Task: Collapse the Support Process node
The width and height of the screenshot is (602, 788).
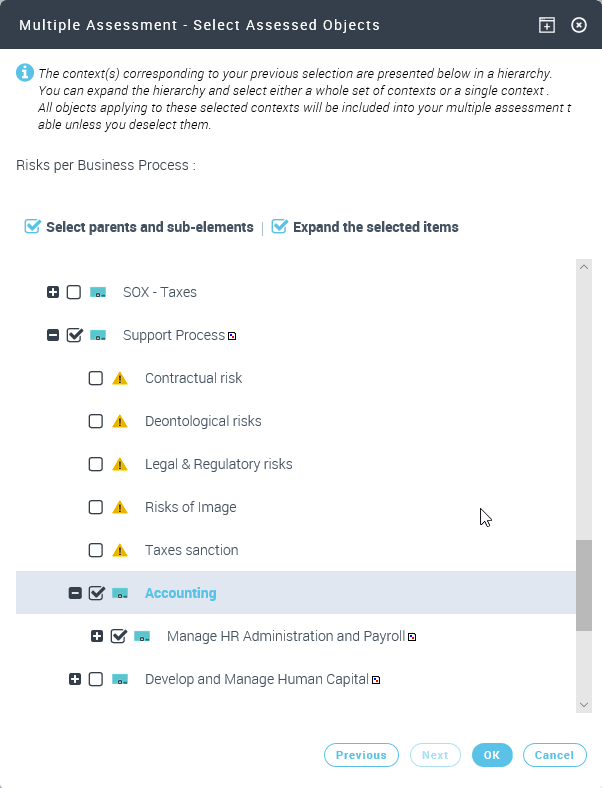Action: [x=53, y=335]
